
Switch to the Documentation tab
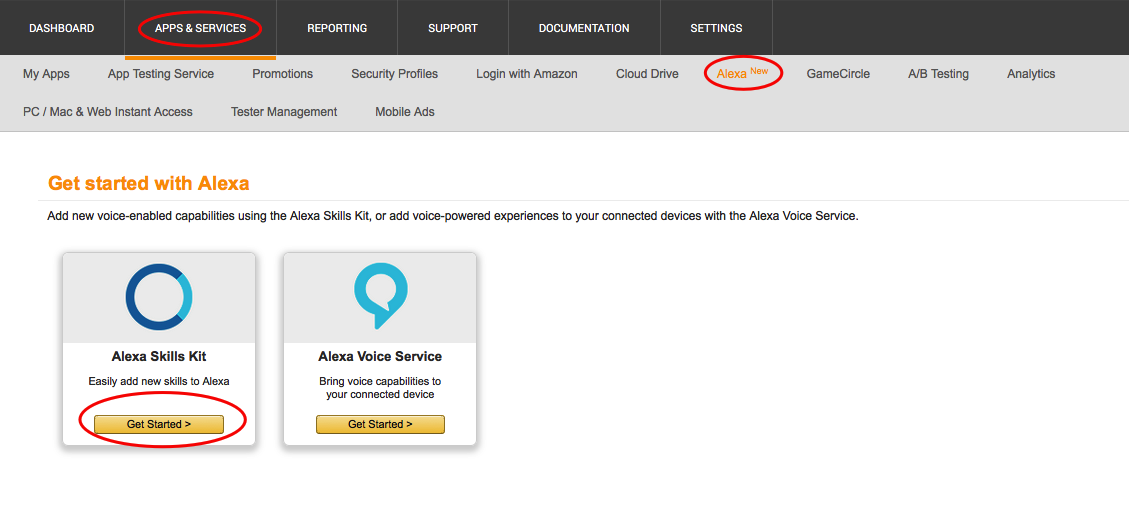[584, 28]
